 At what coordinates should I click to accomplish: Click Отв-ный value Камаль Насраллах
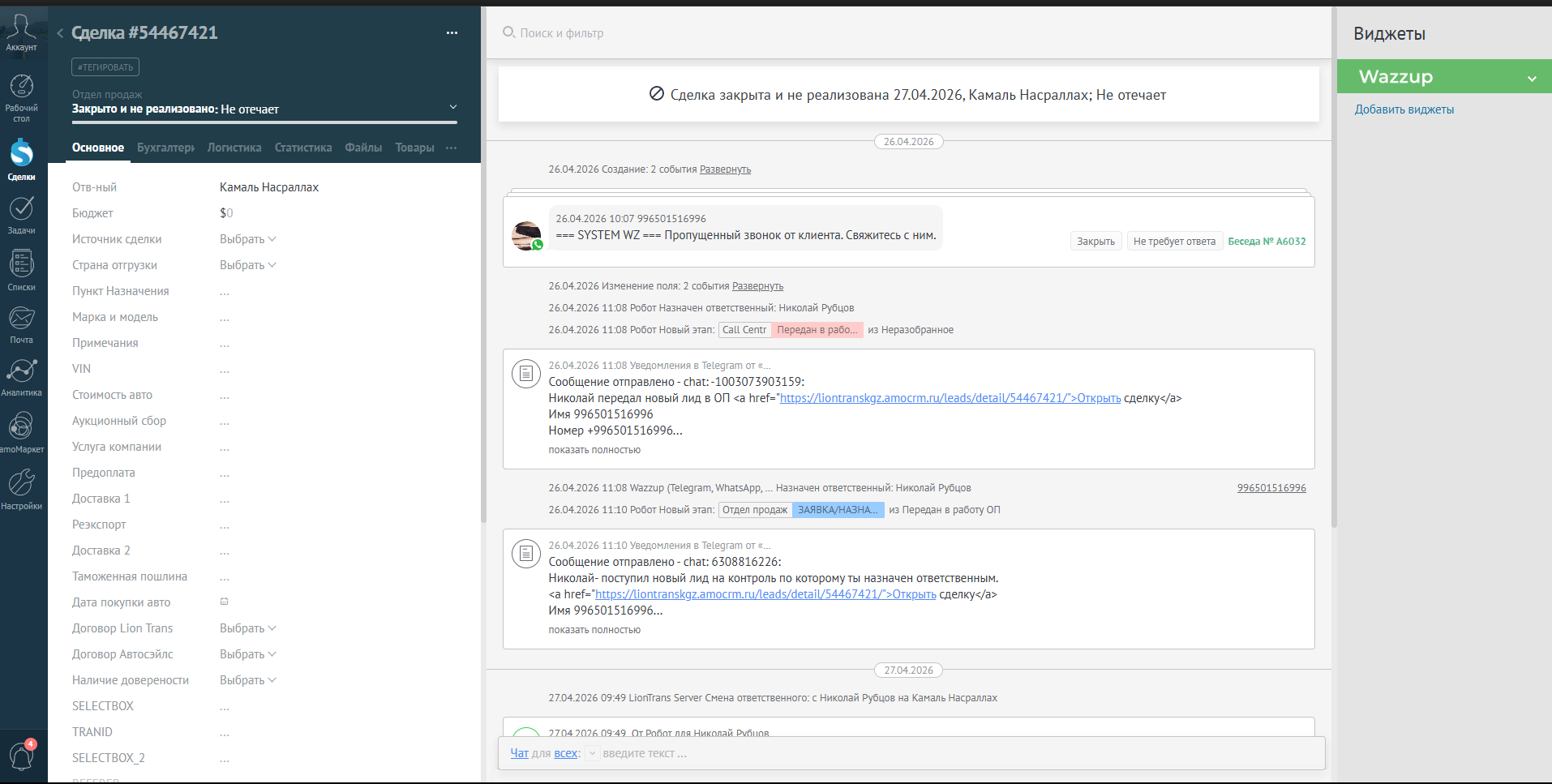(269, 187)
